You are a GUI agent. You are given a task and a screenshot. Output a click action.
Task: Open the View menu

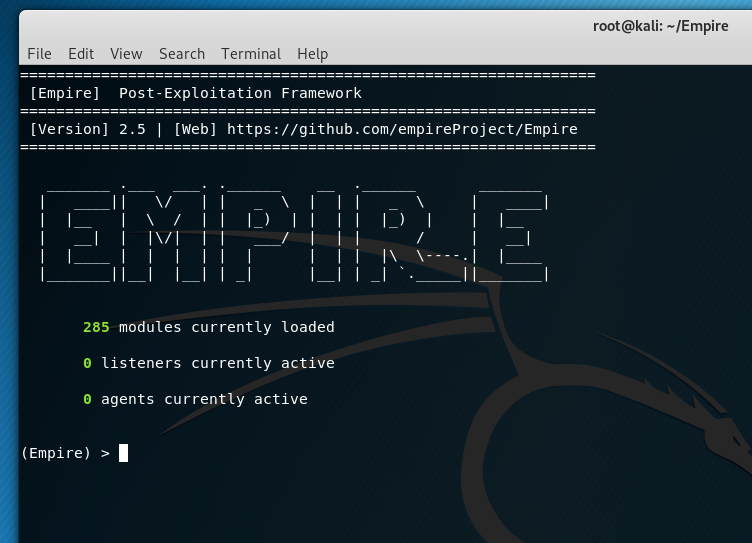tap(126, 54)
